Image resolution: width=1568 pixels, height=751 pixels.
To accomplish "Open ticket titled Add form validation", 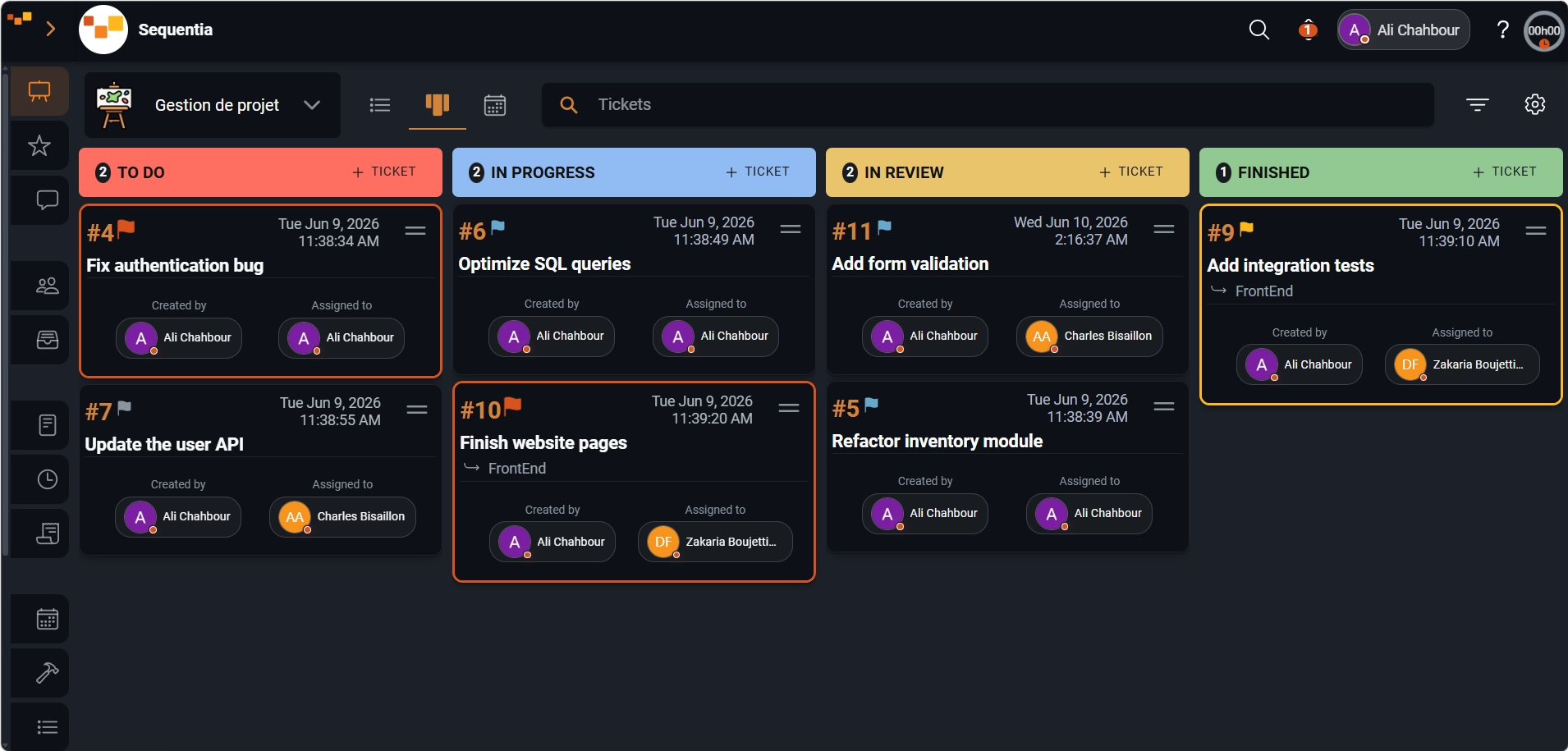I will 910,263.
